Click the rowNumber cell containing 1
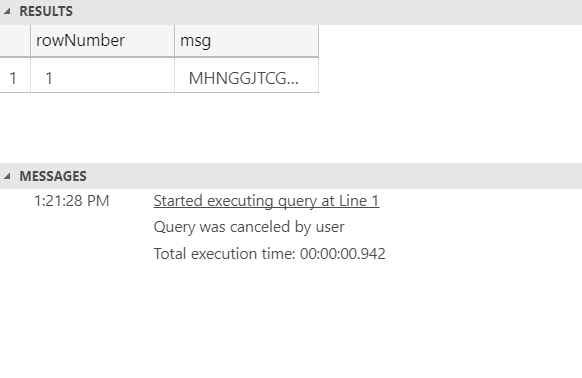The height and width of the screenshot is (378, 582). 102,78
